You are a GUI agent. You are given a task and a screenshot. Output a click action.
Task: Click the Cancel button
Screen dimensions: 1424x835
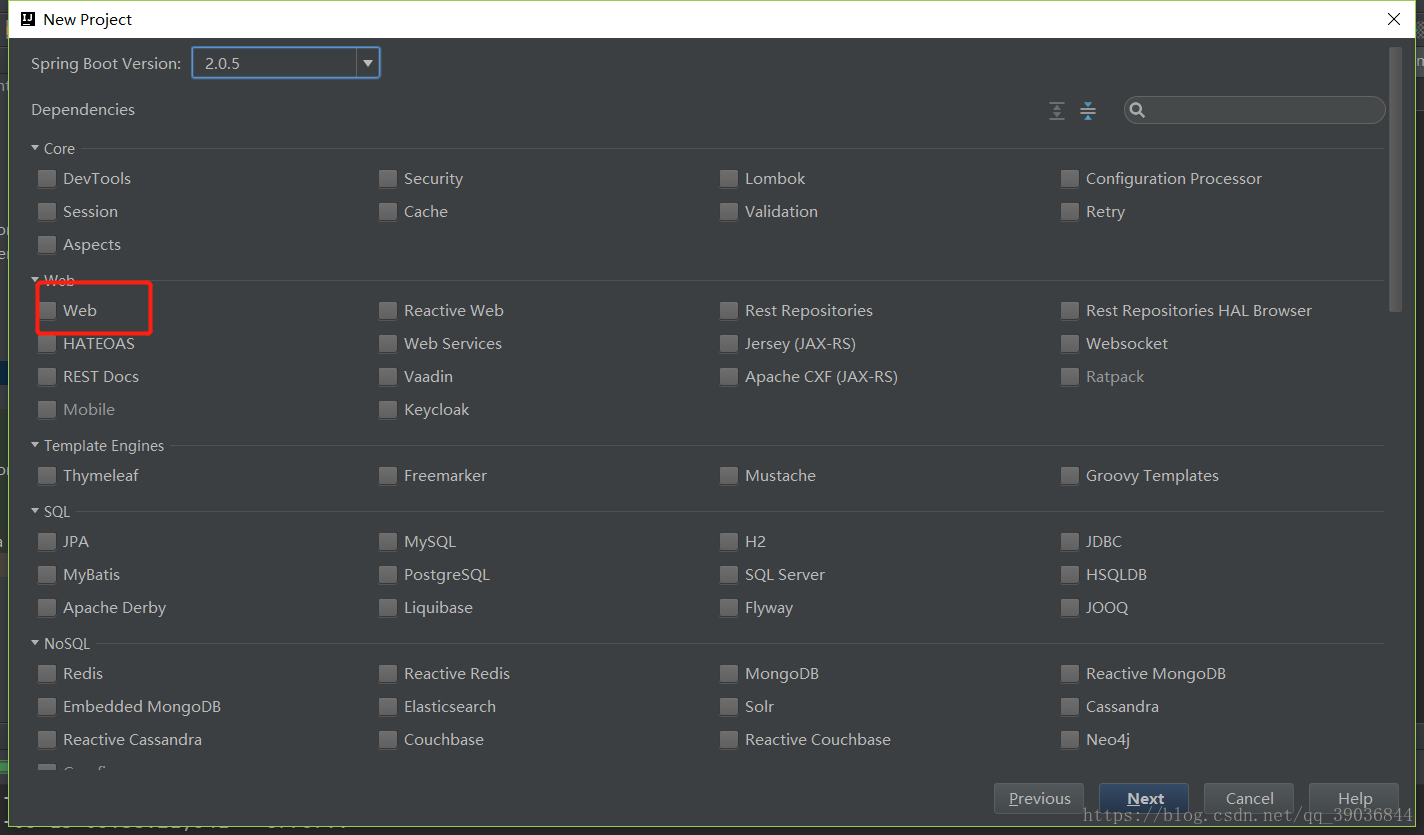1249,798
